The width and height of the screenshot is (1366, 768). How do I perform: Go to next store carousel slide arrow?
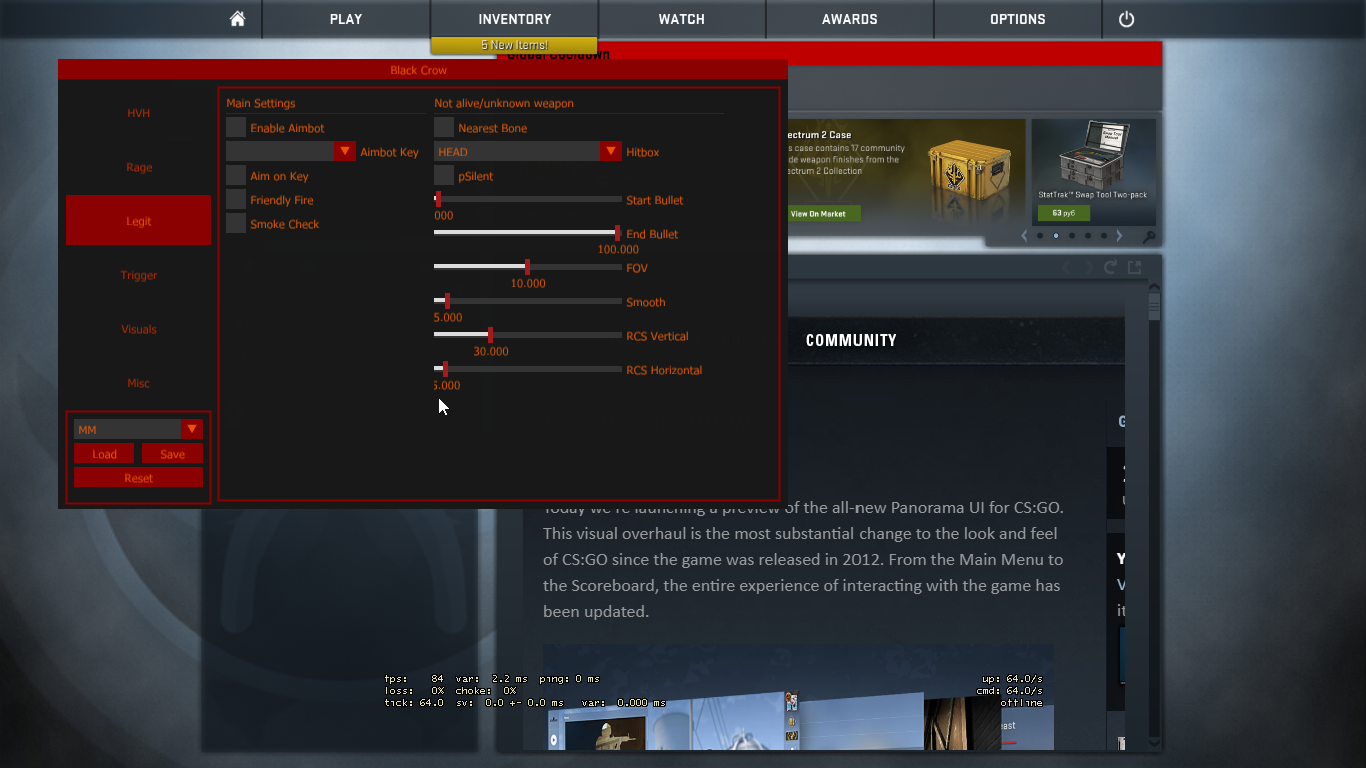coord(1119,236)
